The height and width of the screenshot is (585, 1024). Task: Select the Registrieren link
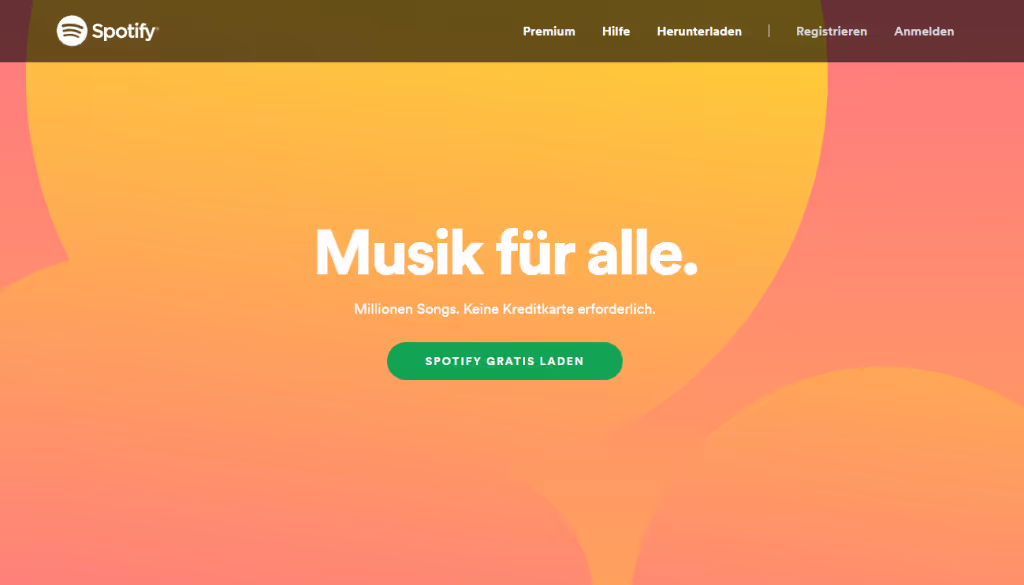(x=831, y=31)
